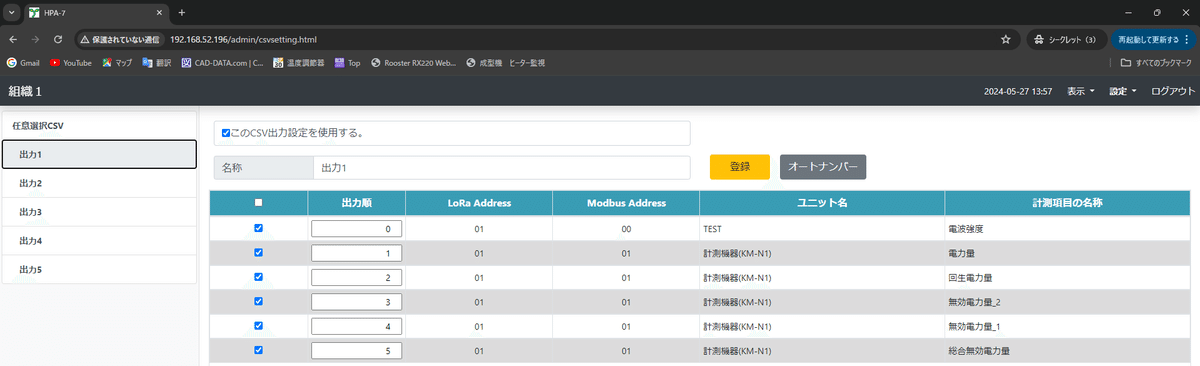Click the browser back arrow
The image size is (1200, 366).
pyautogui.click(x=13, y=39)
